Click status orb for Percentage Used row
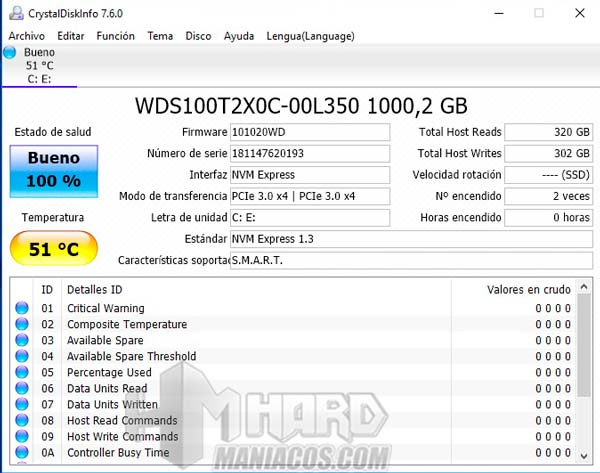 click(22, 372)
